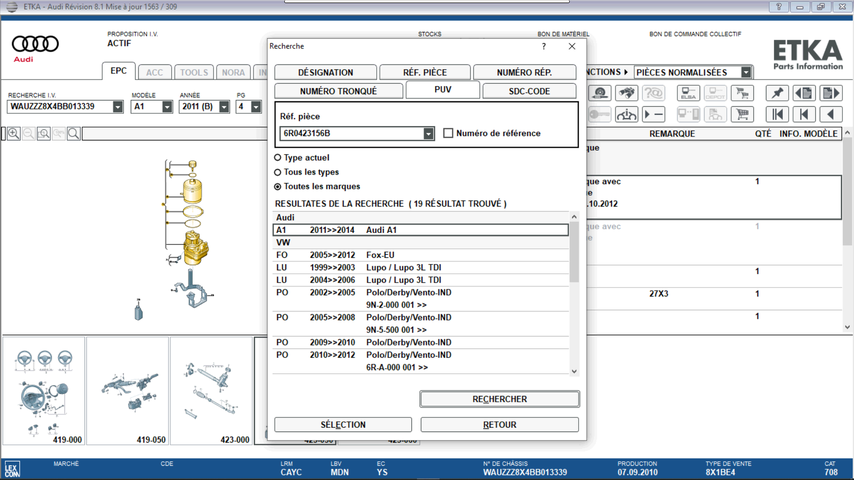Click the single-bar skip back icon

pyautogui.click(x=804, y=114)
